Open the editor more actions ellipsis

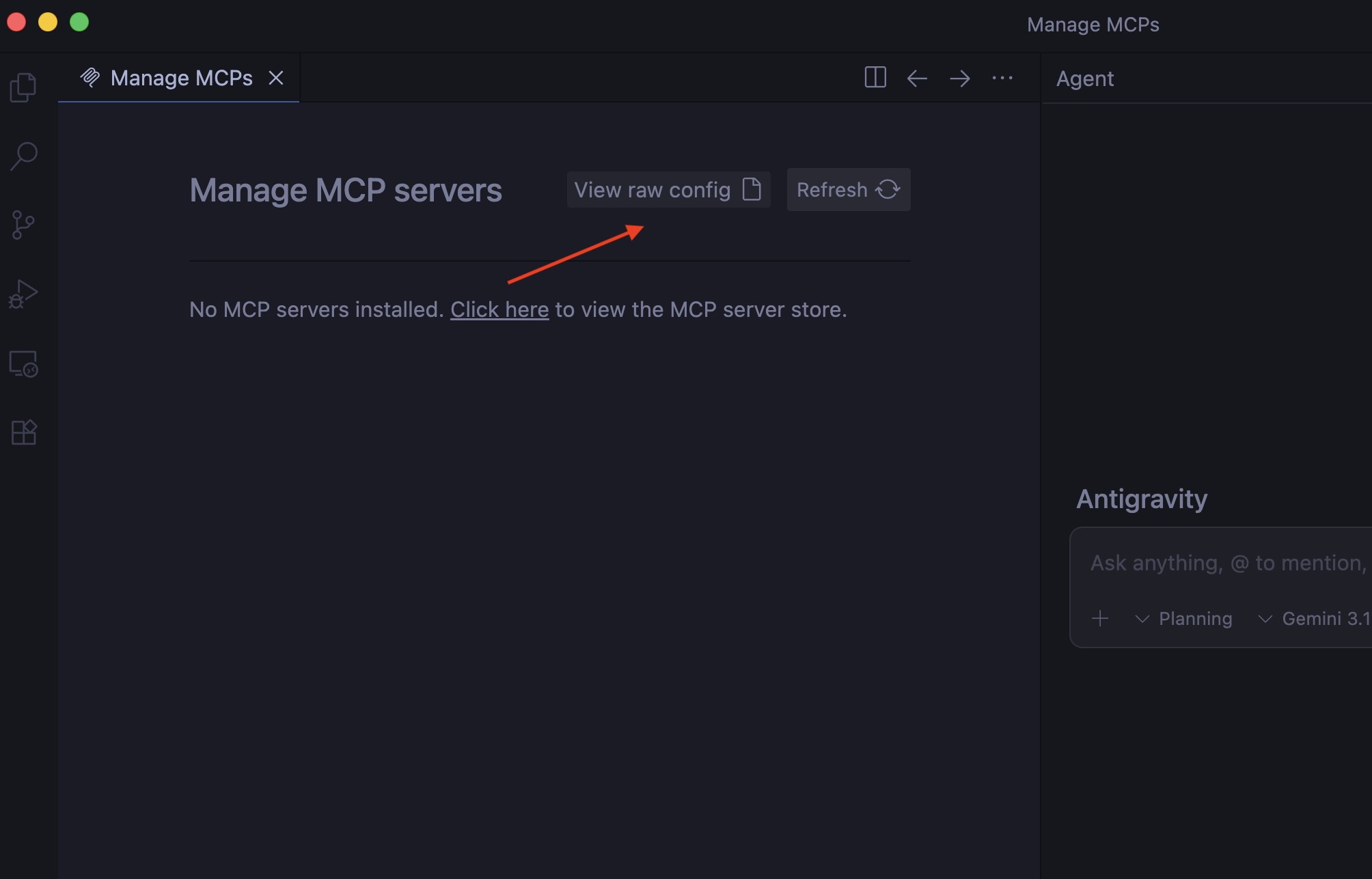coord(1002,78)
